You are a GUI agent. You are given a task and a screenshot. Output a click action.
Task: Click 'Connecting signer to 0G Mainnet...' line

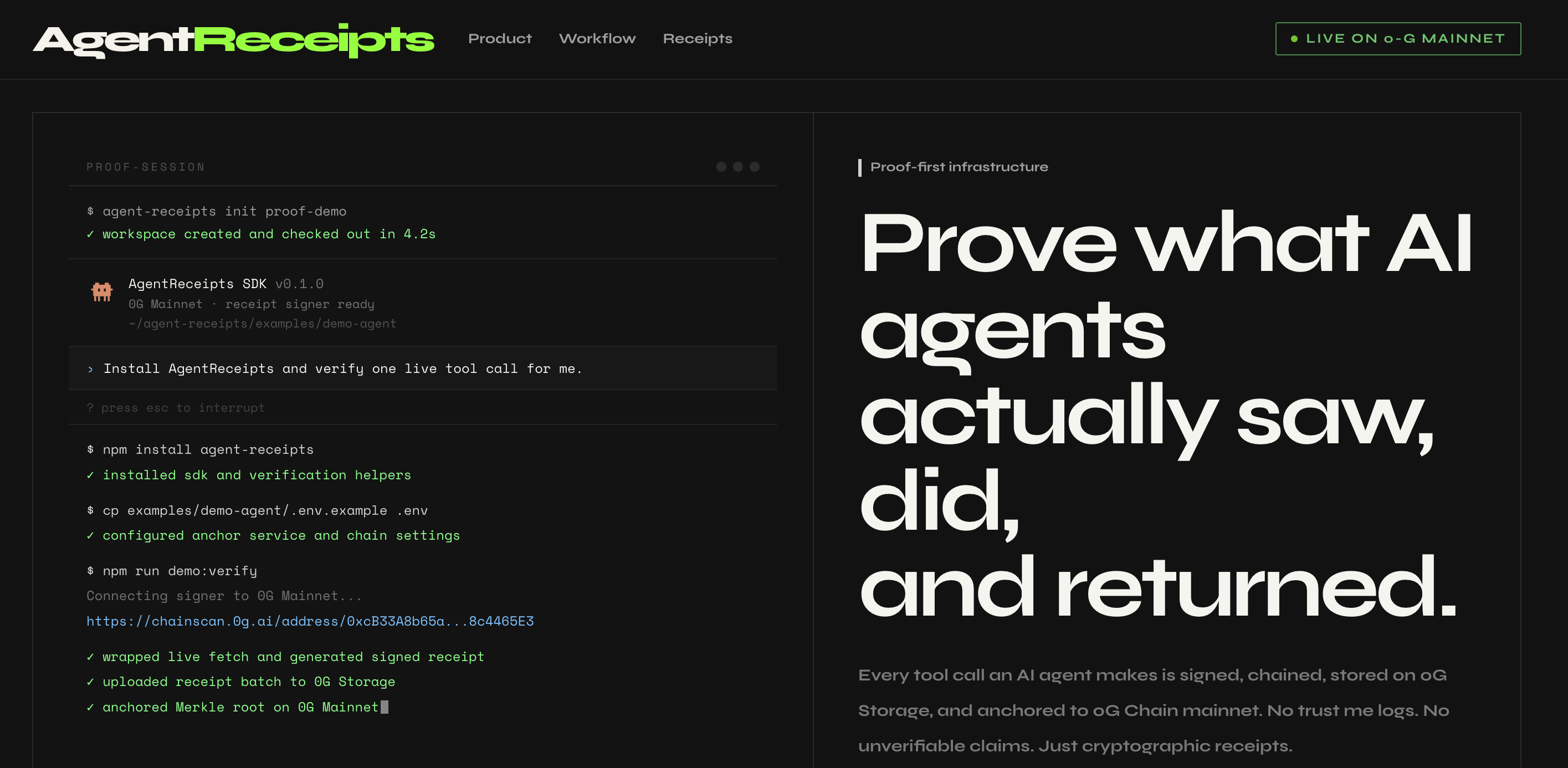224,596
